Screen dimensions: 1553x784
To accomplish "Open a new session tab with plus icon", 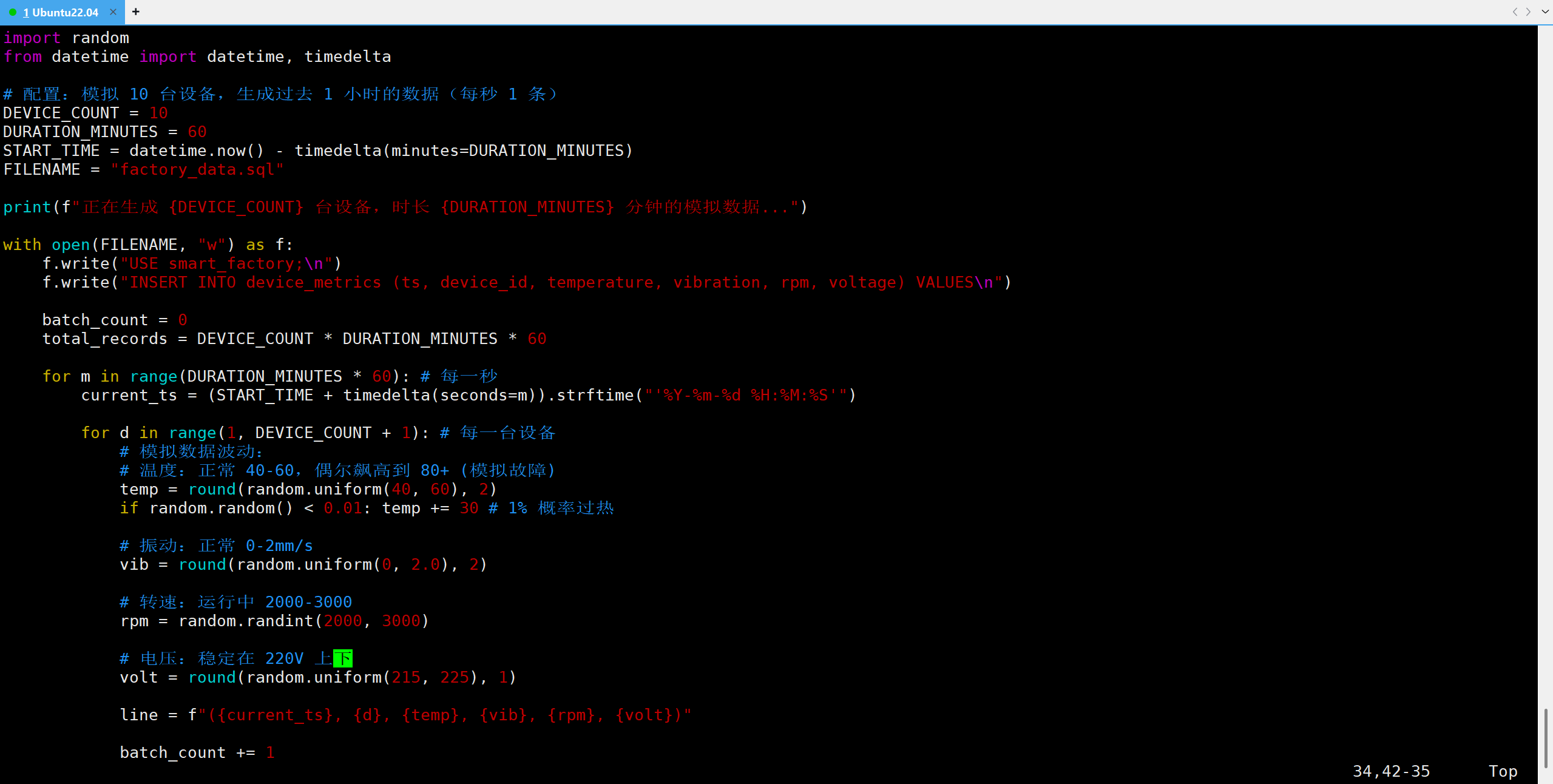I will click(x=136, y=12).
